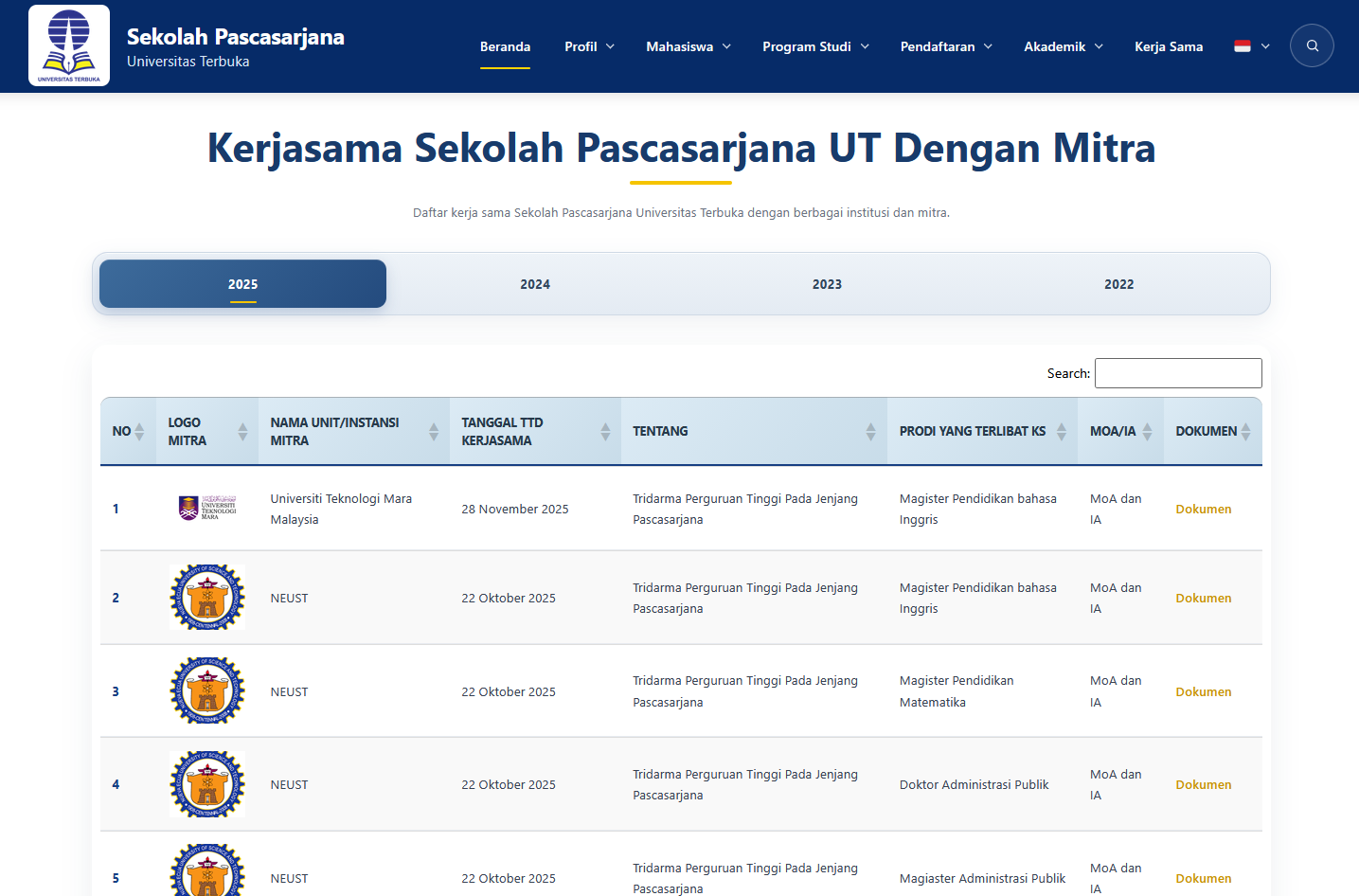Switch to the 2024 year tab
Image resolution: width=1359 pixels, height=896 pixels.
point(535,284)
